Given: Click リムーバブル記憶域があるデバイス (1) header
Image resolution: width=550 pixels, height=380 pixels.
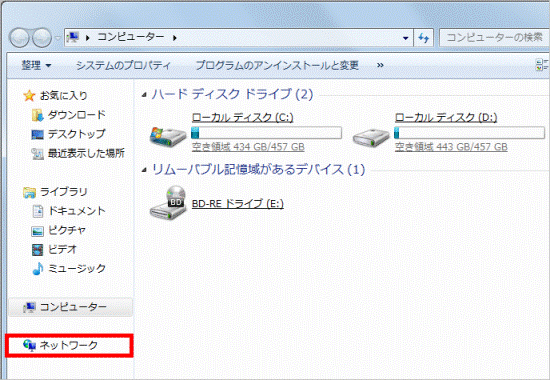Looking at the screenshot, I should (259, 170).
